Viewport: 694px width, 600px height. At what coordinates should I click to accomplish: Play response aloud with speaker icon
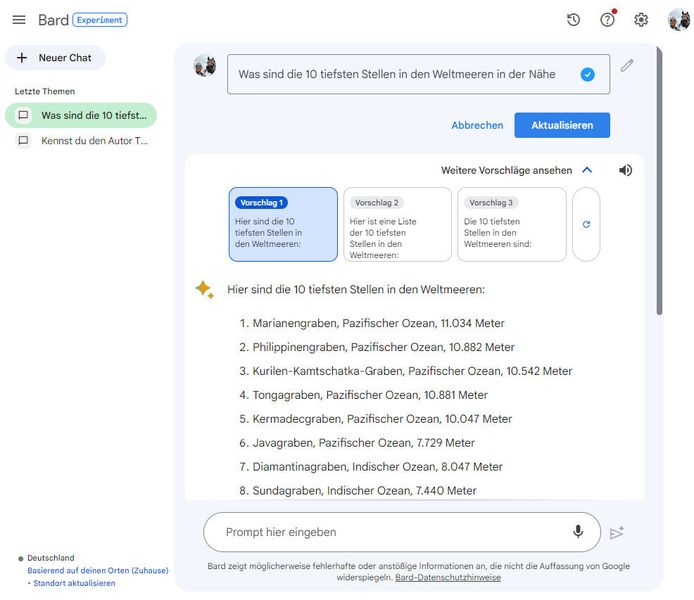tap(625, 170)
